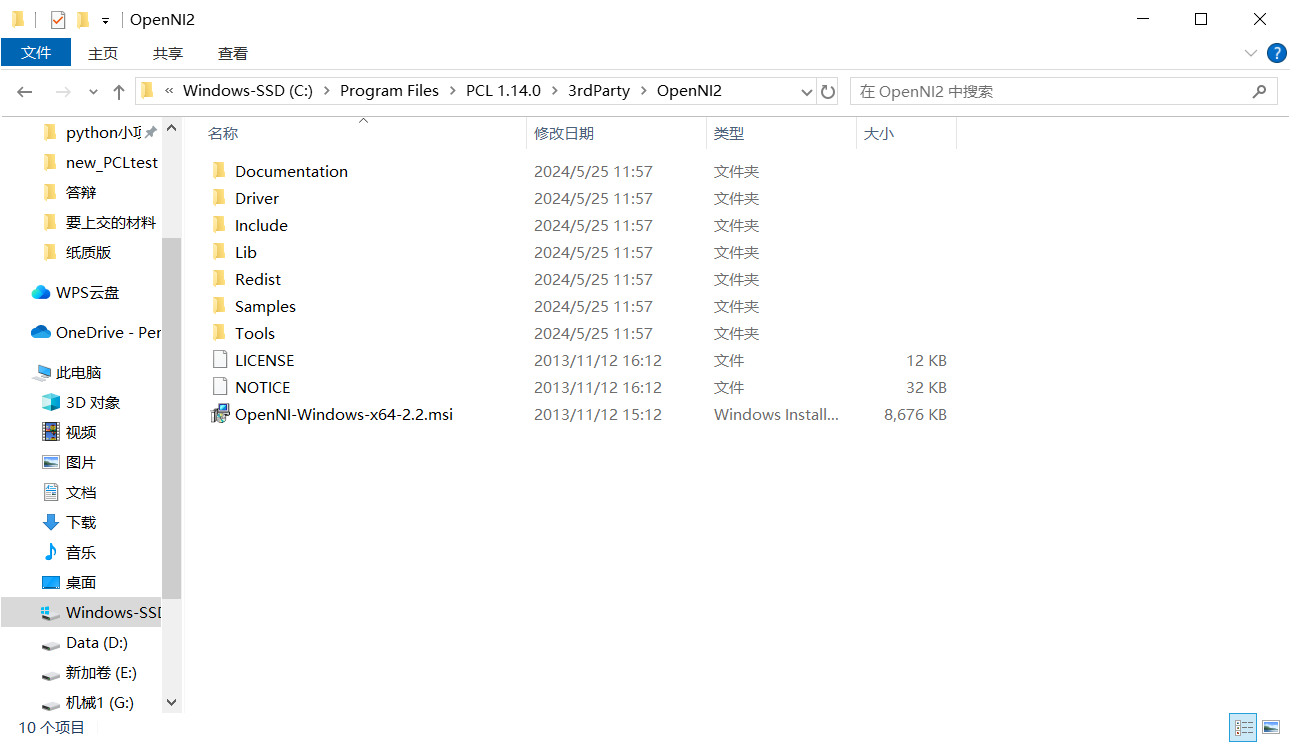Click the OneDrive cloud icon
The image size is (1291, 743).
[41, 332]
